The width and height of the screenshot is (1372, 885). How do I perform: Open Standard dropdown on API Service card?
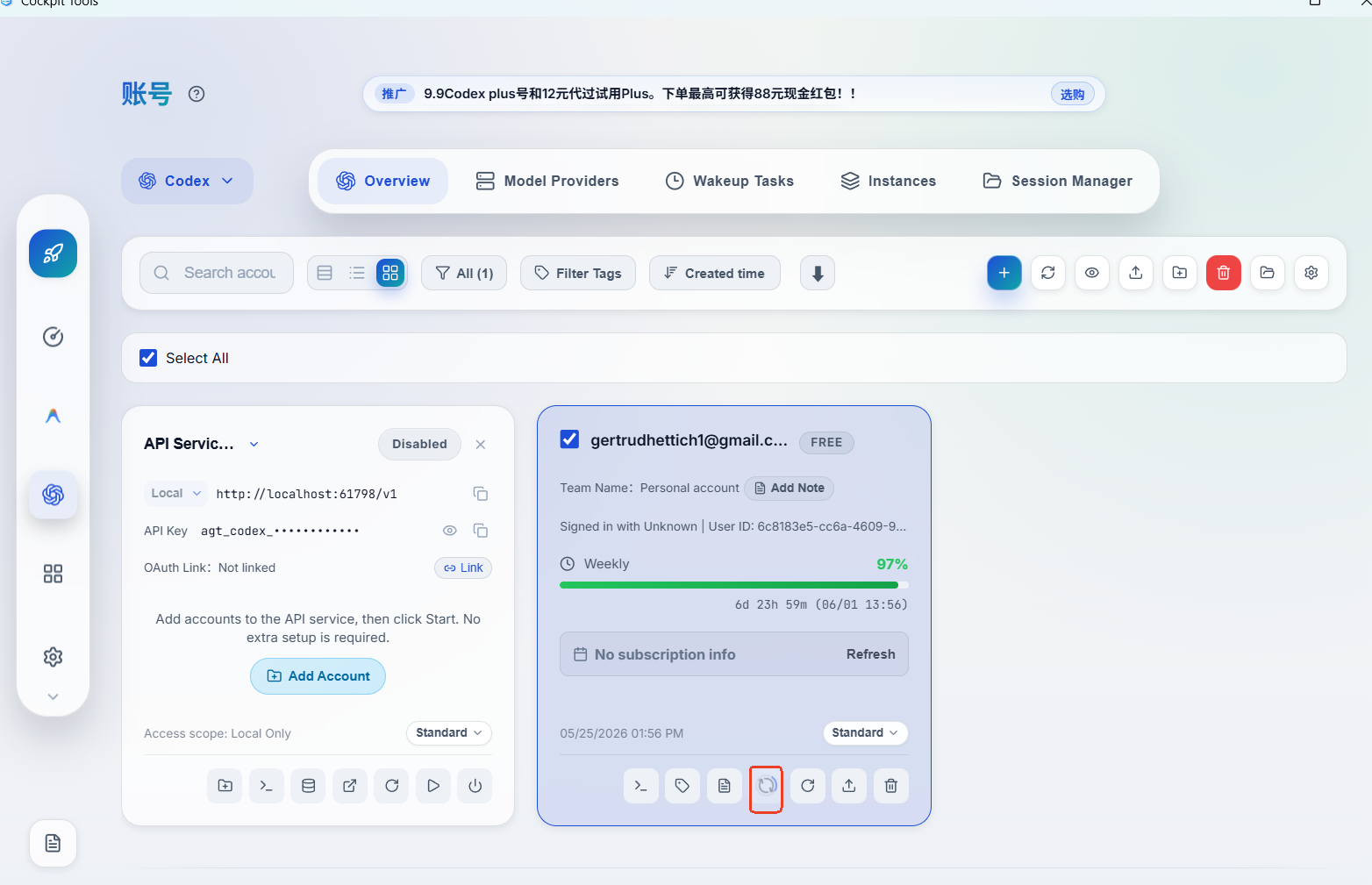point(449,733)
